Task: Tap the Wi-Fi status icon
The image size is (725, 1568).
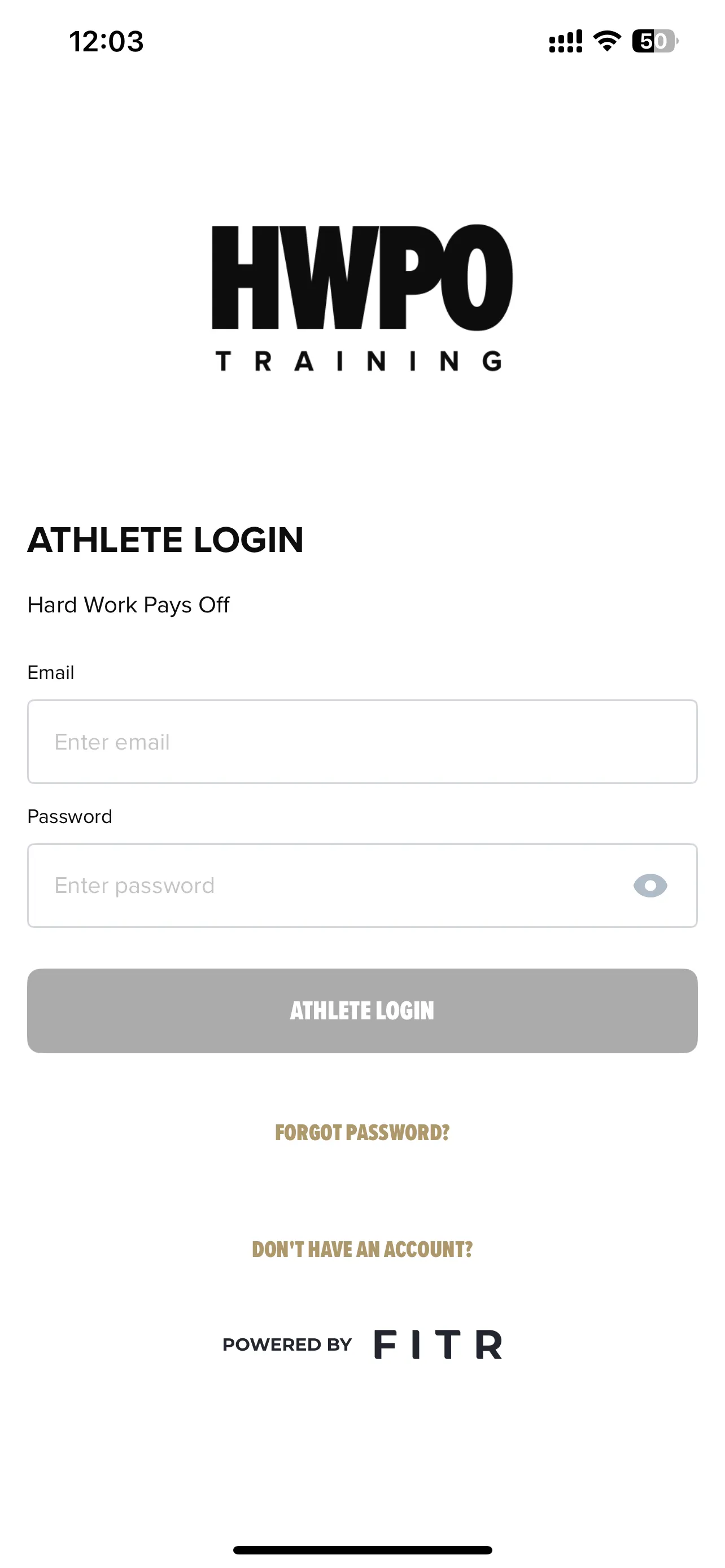Action: click(x=607, y=41)
